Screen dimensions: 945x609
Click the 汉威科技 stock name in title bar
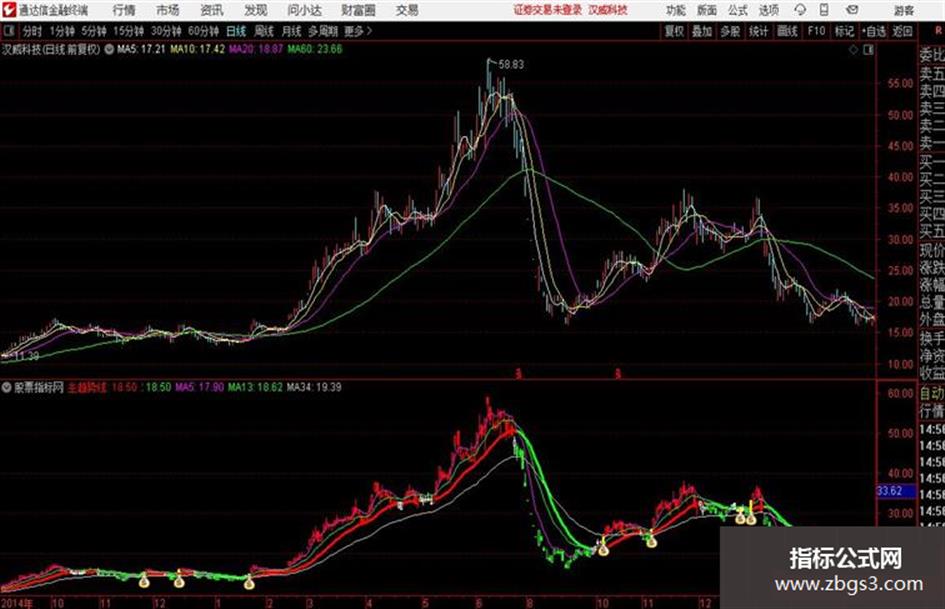click(608, 10)
